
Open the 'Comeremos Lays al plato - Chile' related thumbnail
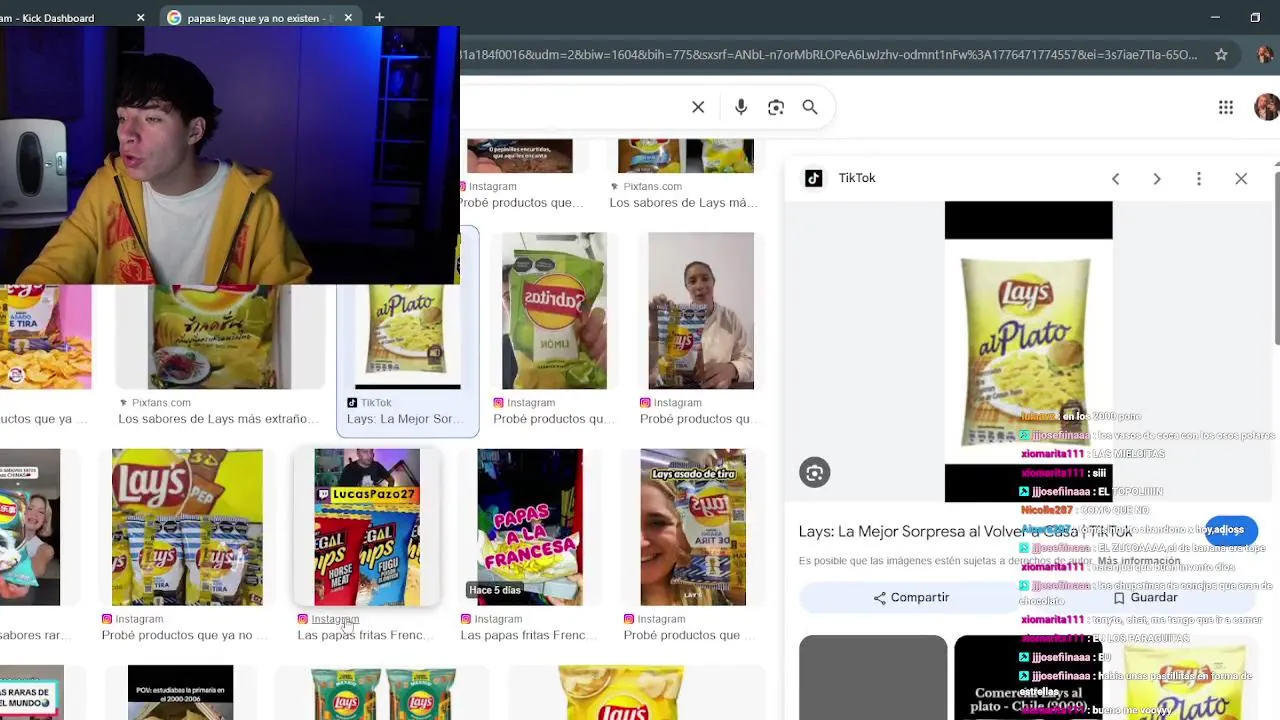[x=1028, y=678]
